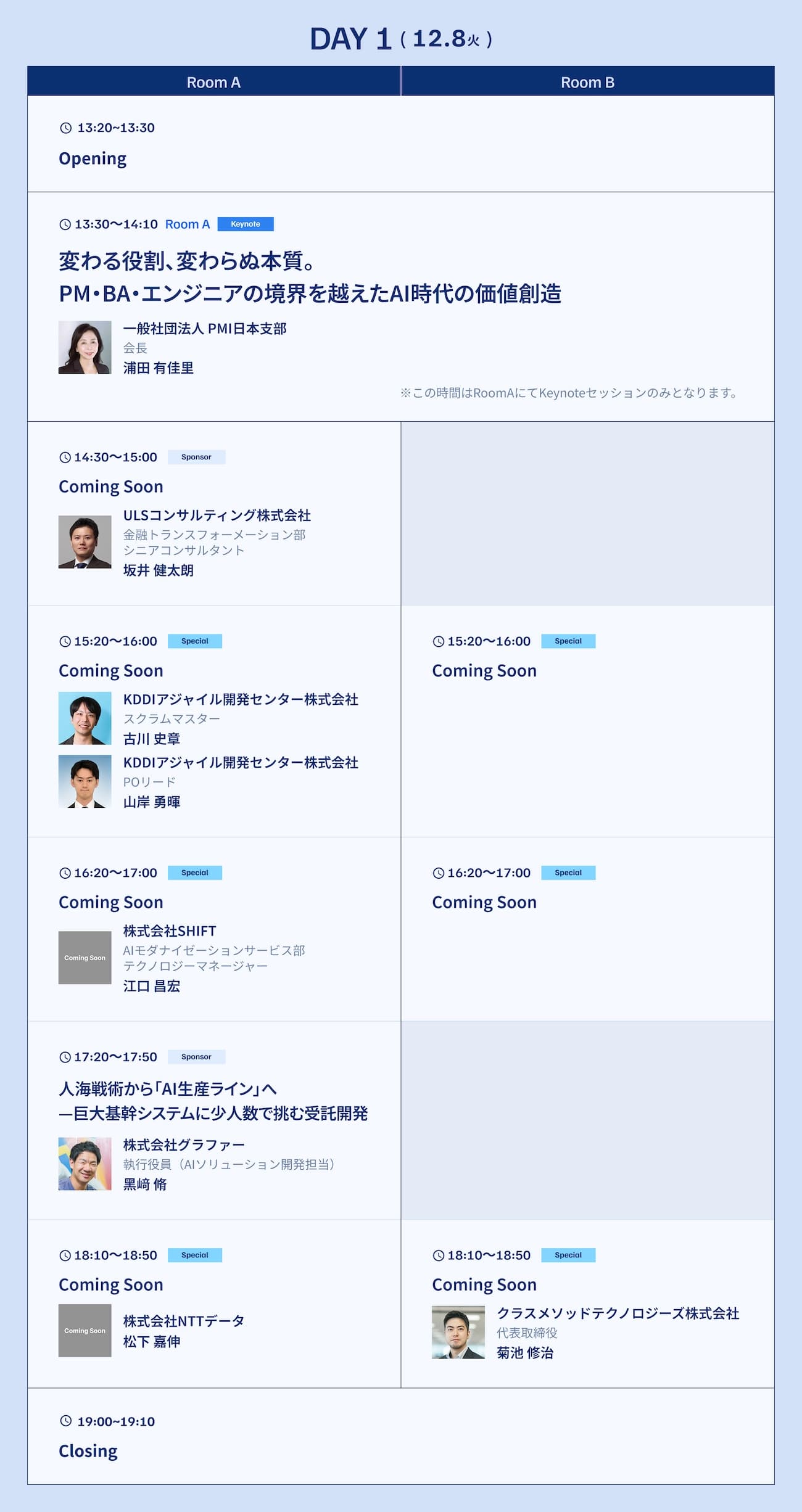Click Room A Special badge at 18:10〜18:50
Image resolution: width=802 pixels, height=1512 pixels.
[195, 1255]
